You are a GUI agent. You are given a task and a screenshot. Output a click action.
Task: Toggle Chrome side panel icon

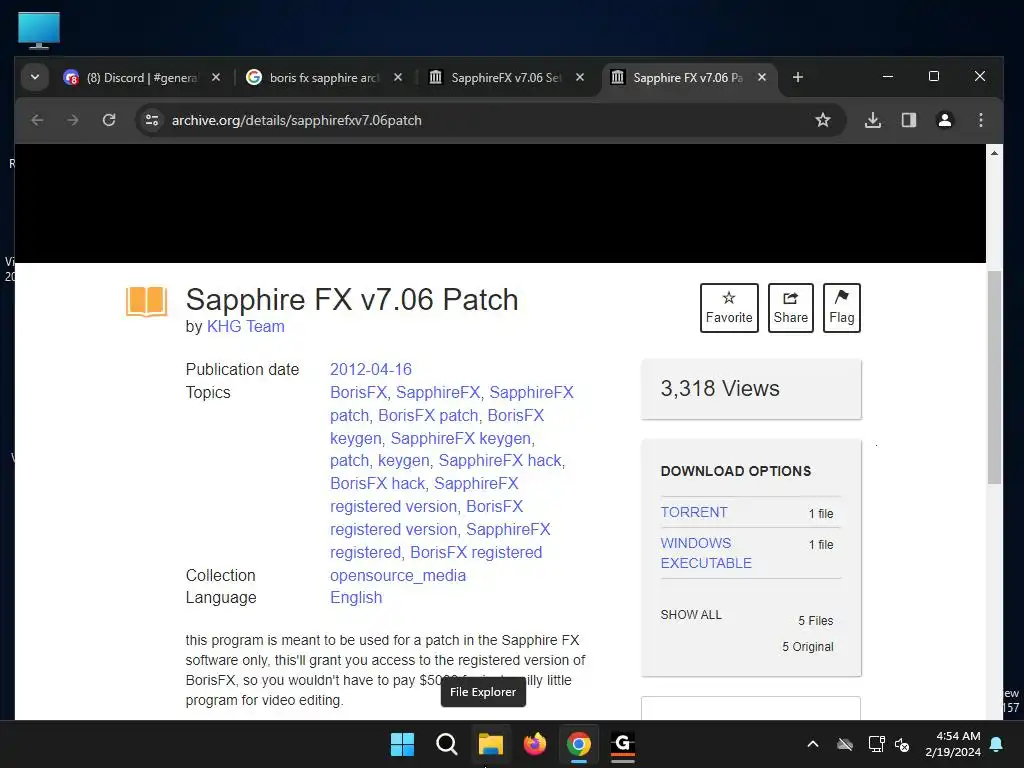[x=908, y=120]
